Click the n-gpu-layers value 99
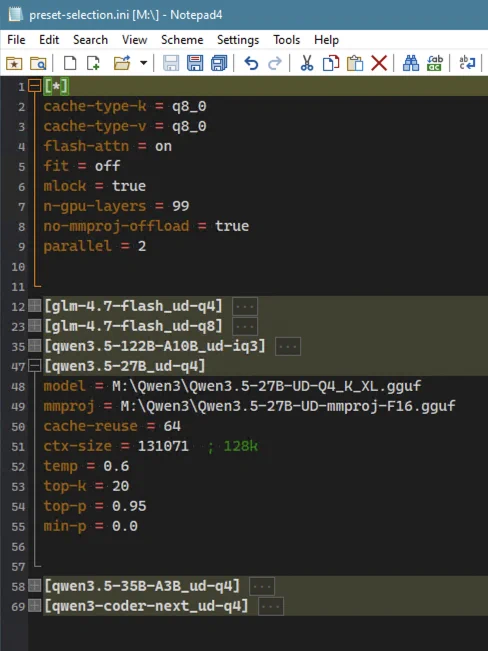488x651 pixels. tap(181, 206)
